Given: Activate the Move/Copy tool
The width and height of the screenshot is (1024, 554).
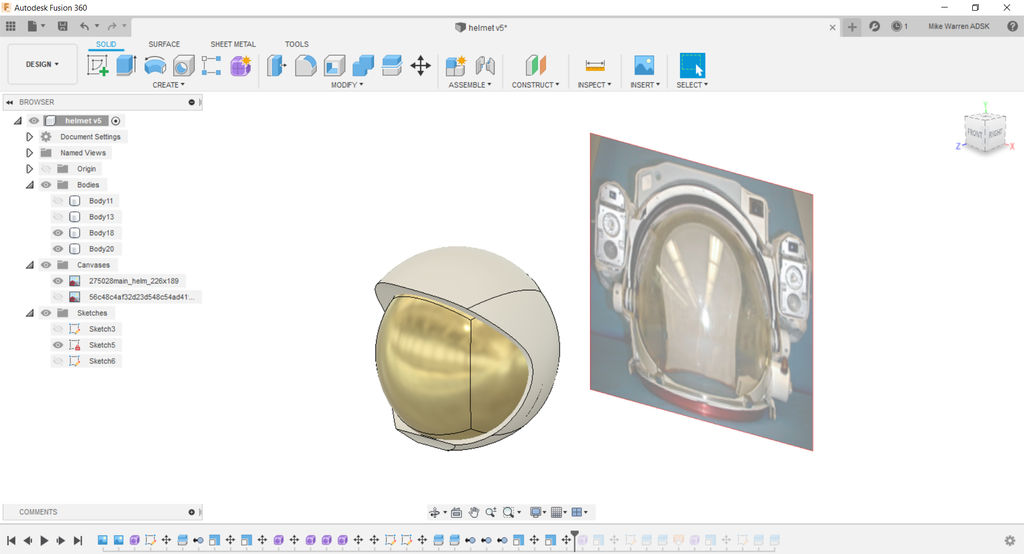Looking at the screenshot, I should click(x=421, y=65).
